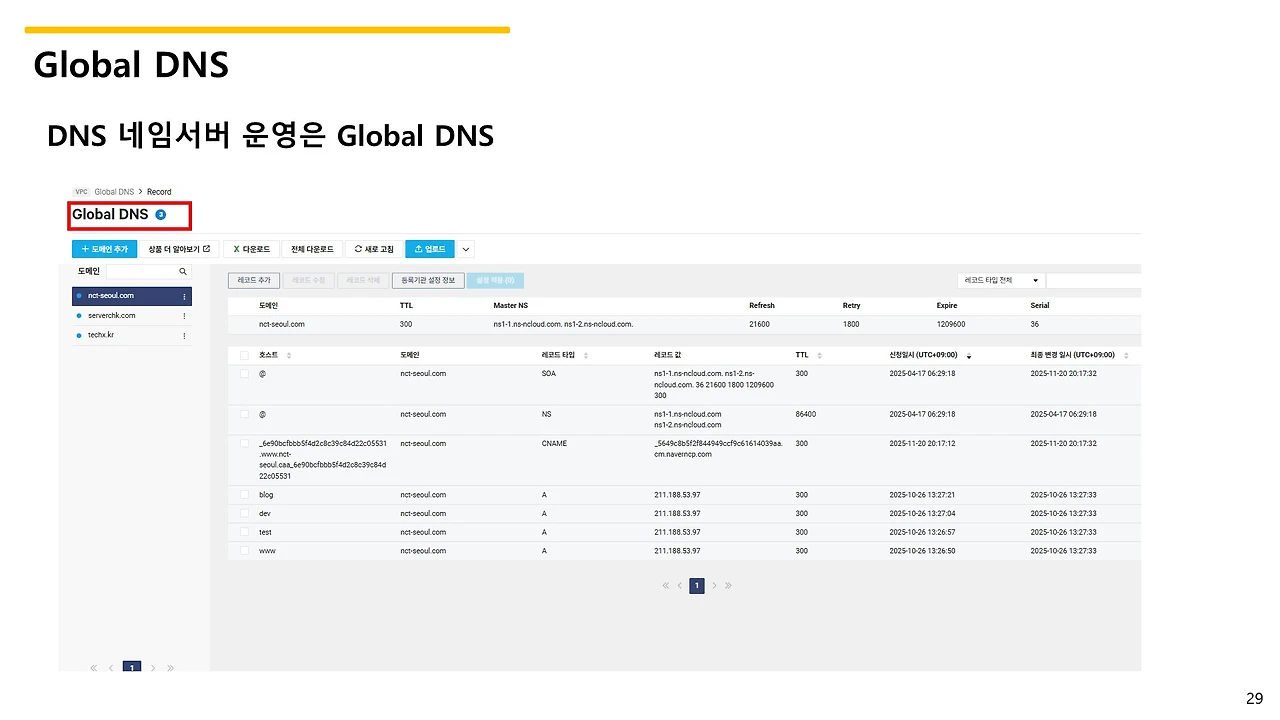Screen dimensions: 1280x720
Task: Check the NS record row checkbox
Action: coord(244,414)
